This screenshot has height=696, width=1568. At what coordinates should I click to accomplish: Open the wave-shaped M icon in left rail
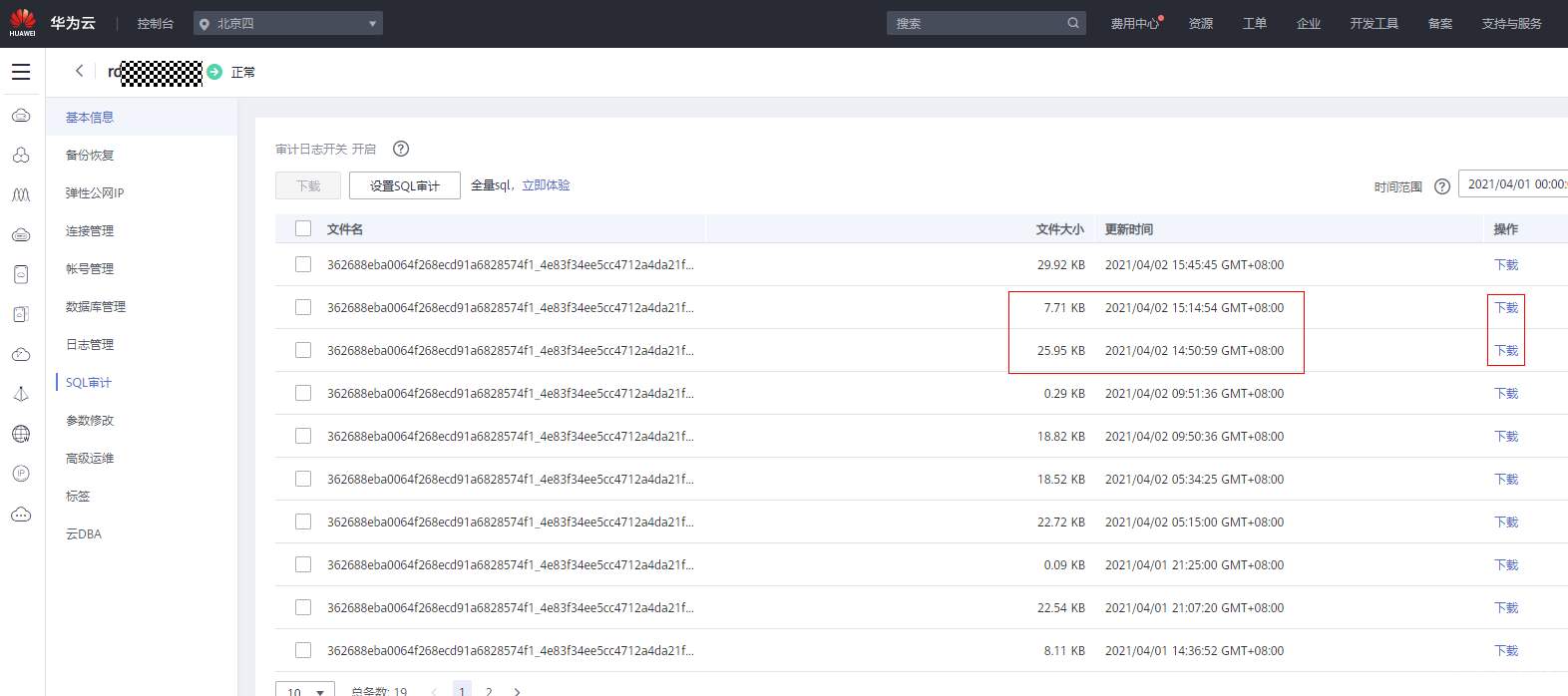click(21, 195)
